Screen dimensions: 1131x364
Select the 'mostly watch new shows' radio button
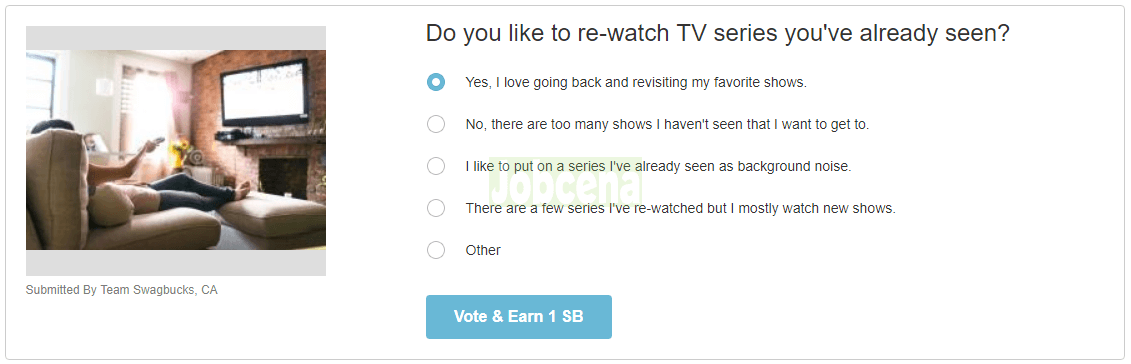click(x=436, y=208)
